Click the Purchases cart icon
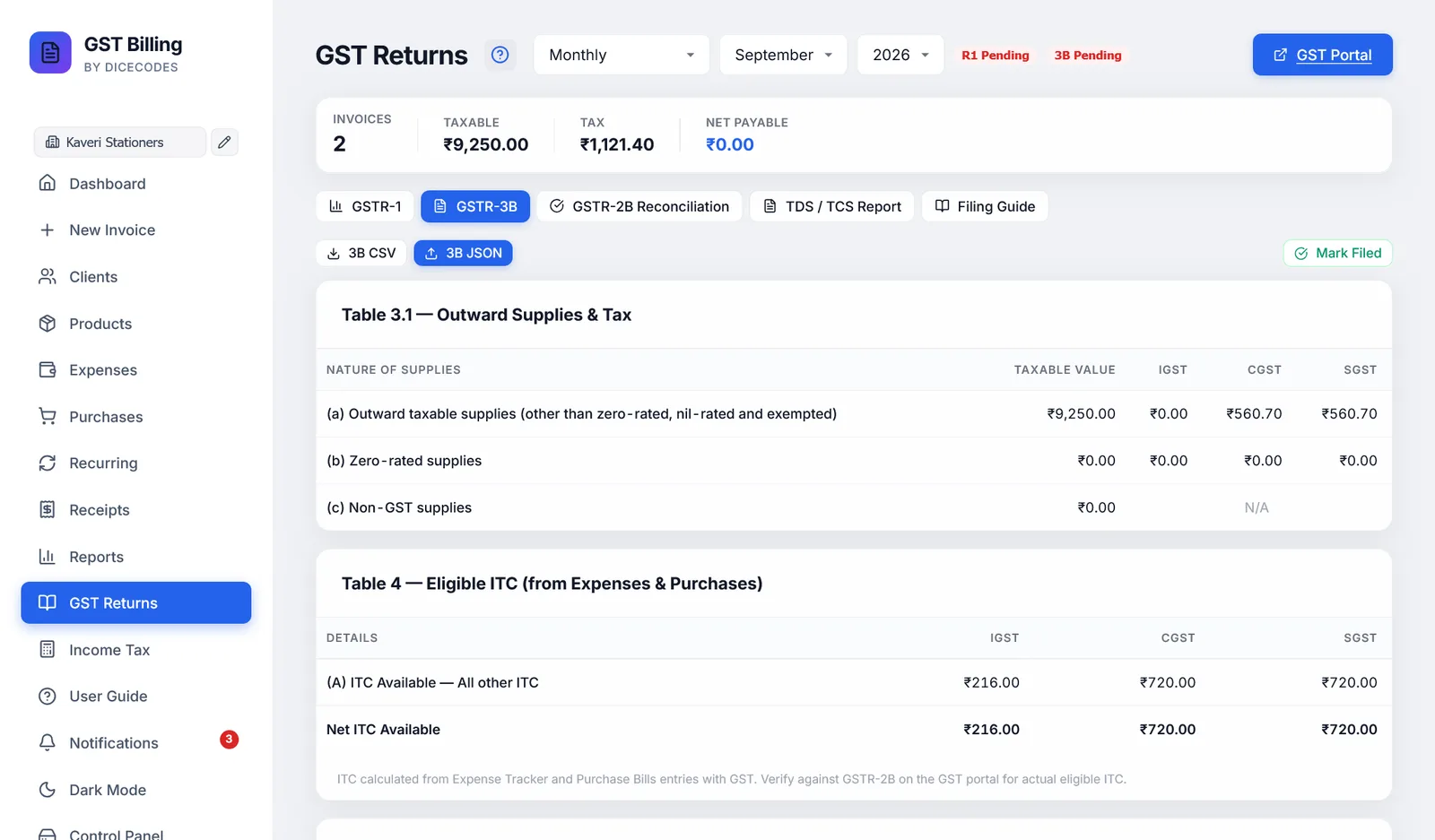 click(x=48, y=416)
